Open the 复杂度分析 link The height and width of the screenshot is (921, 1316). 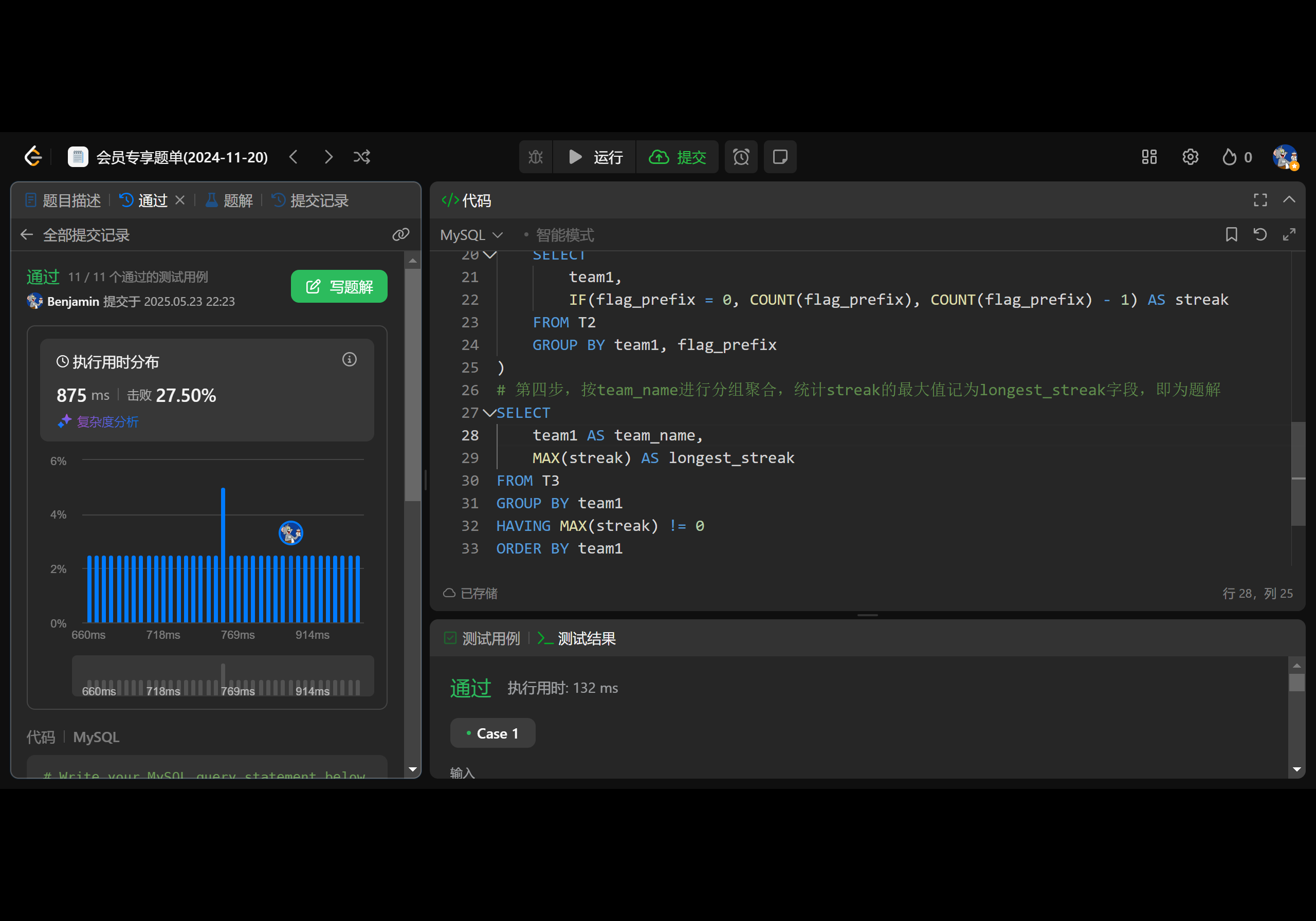pyautogui.click(x=107, y=422)
